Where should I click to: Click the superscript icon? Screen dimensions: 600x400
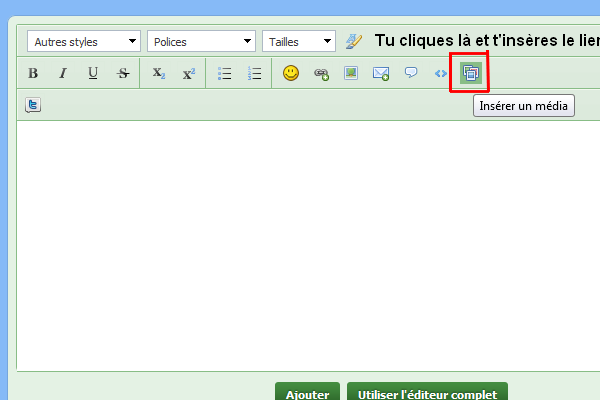tap(188, 73)
